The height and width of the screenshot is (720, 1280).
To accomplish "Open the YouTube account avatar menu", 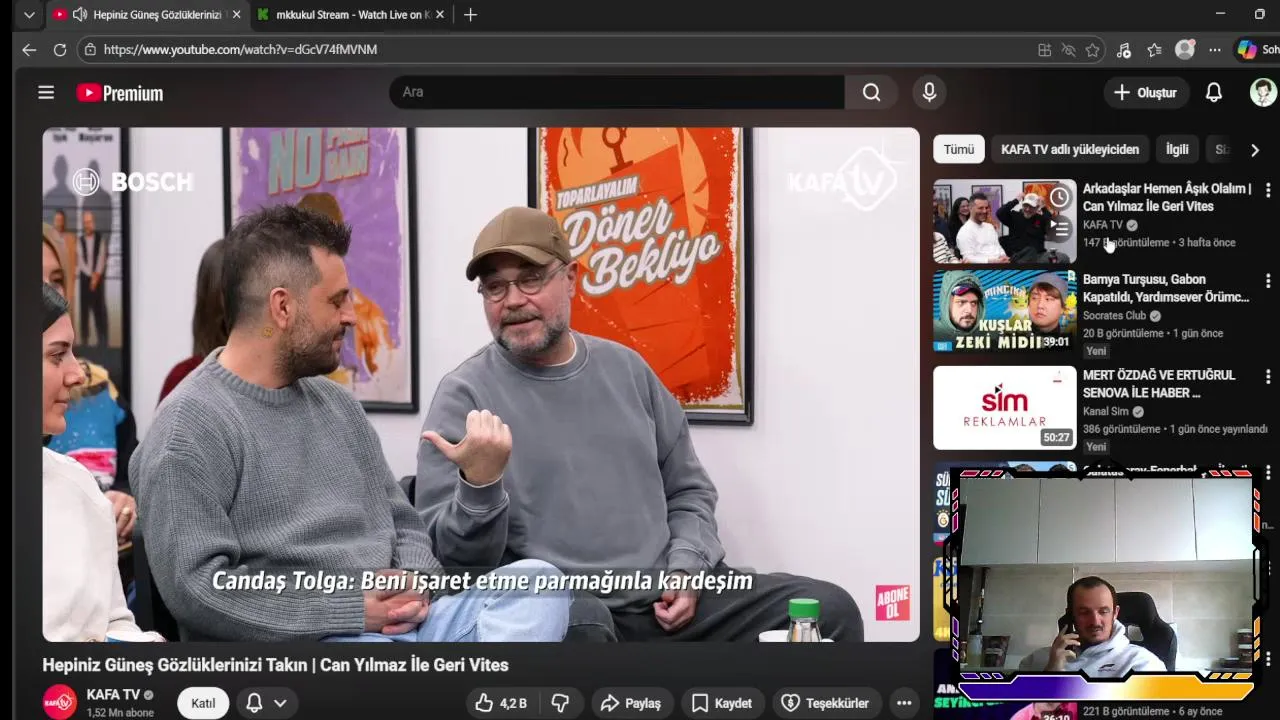I will coord(1263,92).
